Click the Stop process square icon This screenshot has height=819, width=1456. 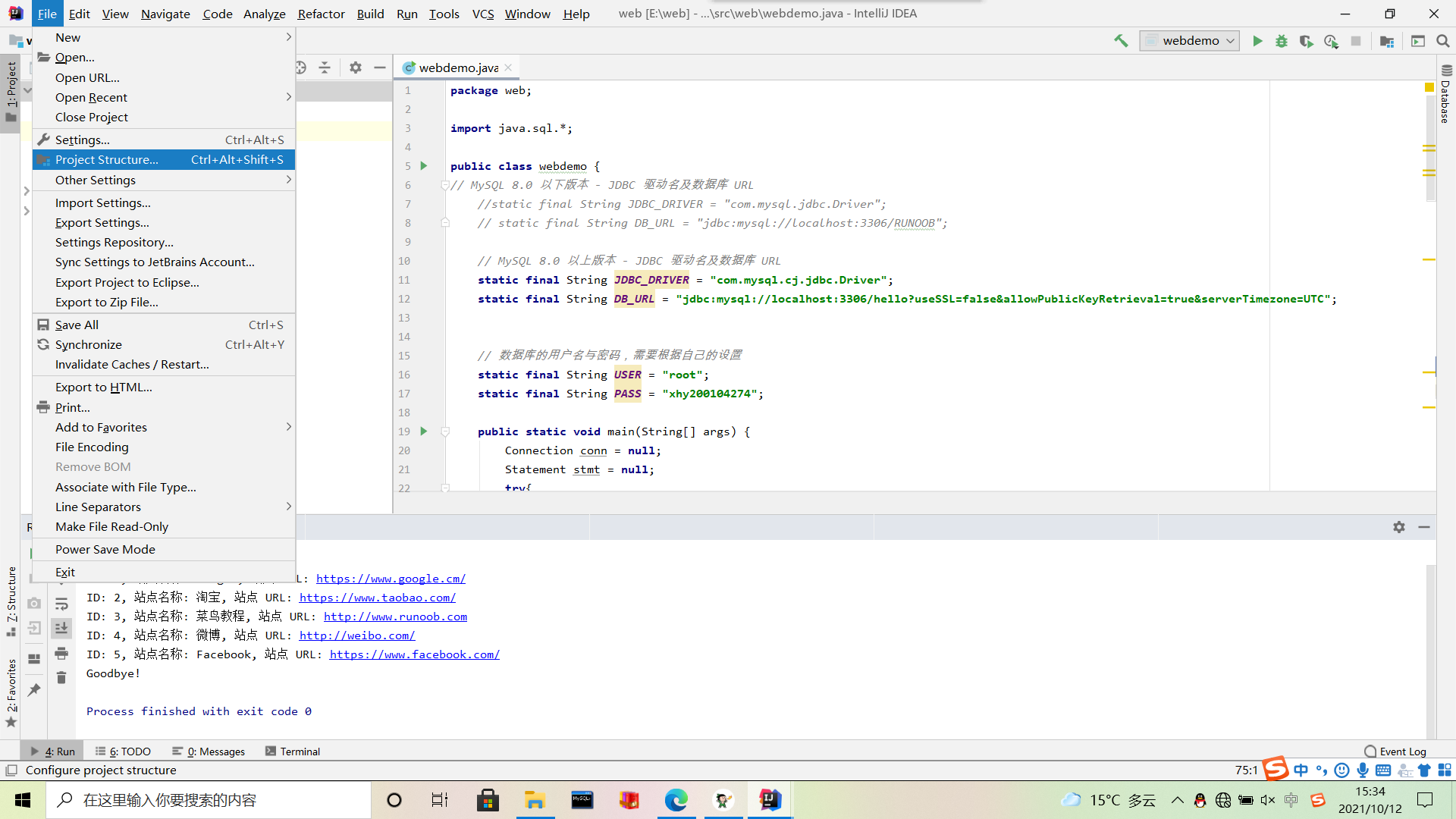[x=1356, y=41]
